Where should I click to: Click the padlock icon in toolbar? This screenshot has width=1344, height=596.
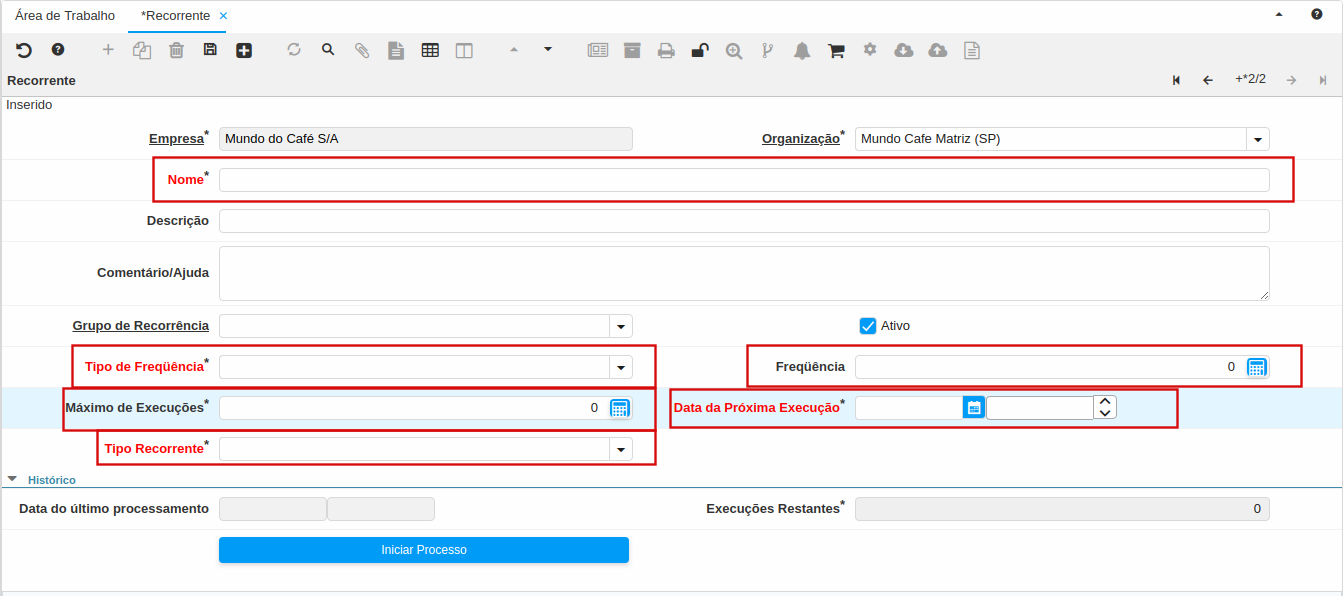coord(700,50)
